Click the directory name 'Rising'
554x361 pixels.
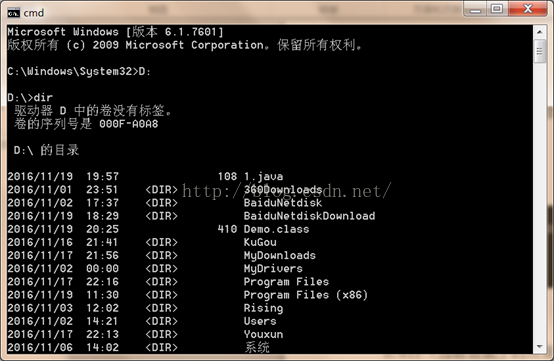264,308
